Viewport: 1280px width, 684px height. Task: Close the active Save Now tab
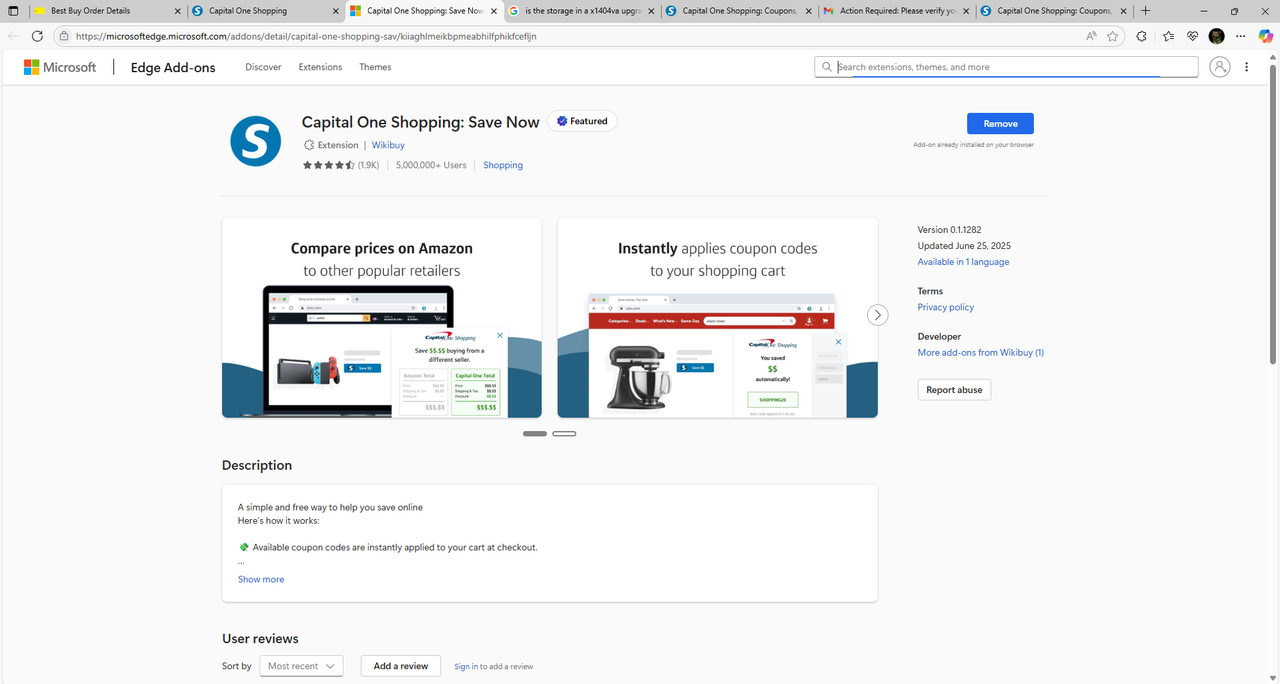[x=494, y=11]
